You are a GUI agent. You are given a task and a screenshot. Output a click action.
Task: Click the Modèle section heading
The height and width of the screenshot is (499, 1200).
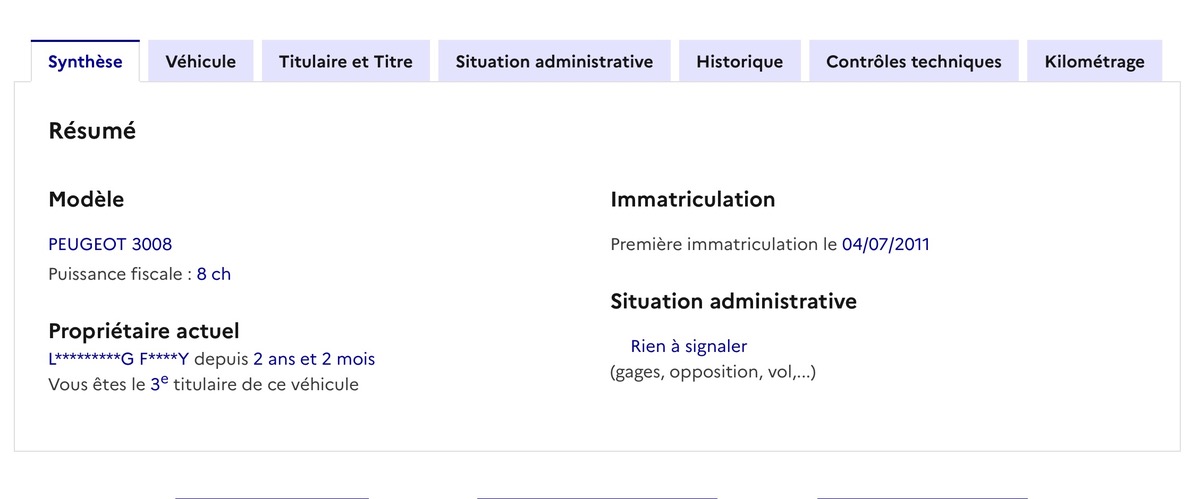pyautogui.click(x=86, y=199)
